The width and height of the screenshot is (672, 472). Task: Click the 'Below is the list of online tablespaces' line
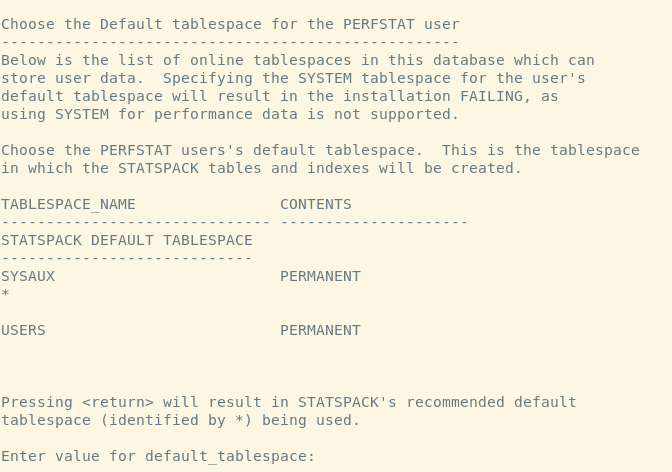[x=297, y=60]
